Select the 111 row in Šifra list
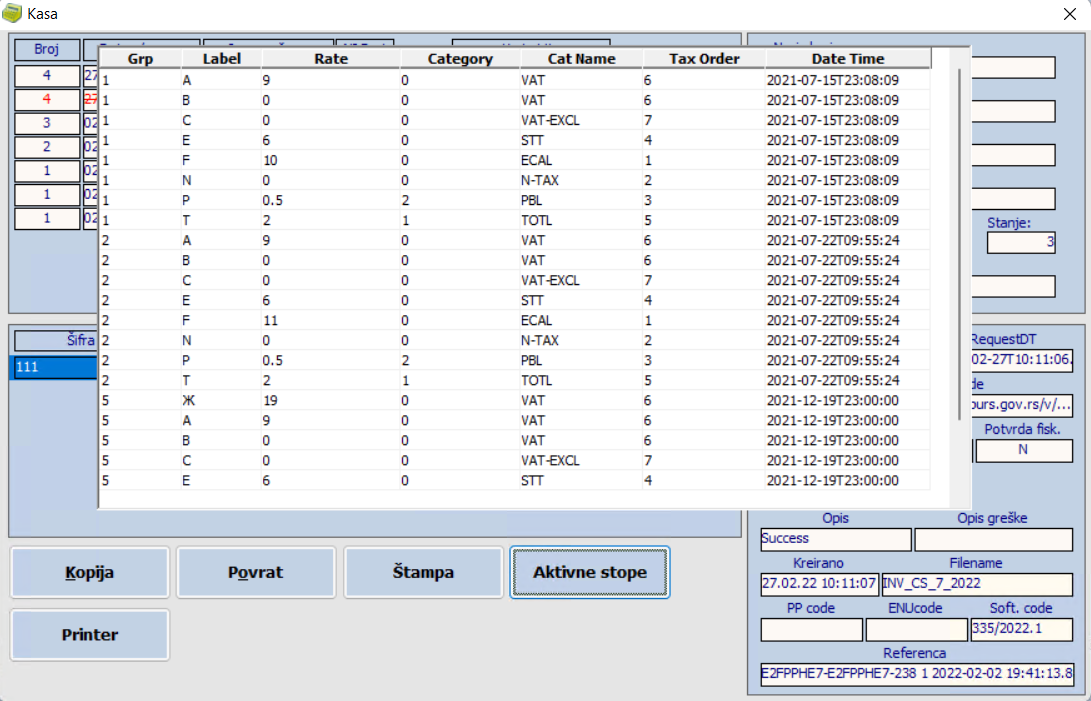The width and height of the screenshot is (1091, 701). point(54,367)
